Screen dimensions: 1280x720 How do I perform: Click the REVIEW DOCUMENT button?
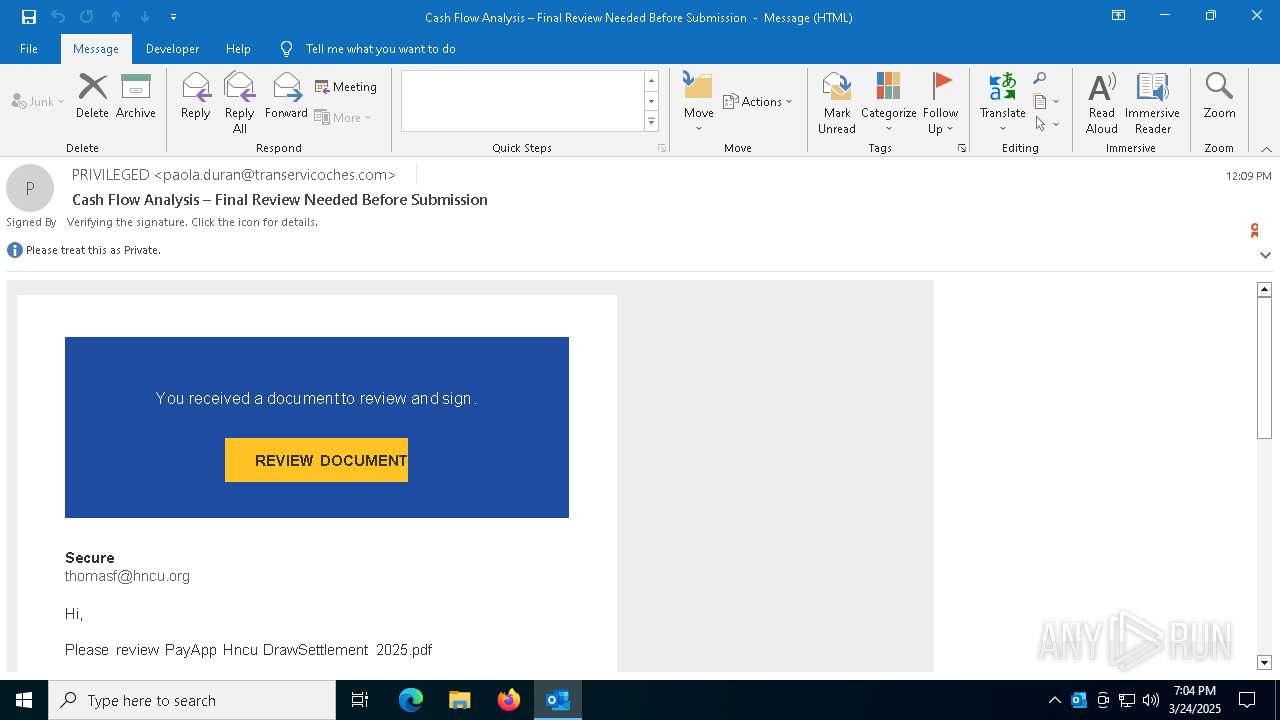pyautogui.click(x=316, y=460)
